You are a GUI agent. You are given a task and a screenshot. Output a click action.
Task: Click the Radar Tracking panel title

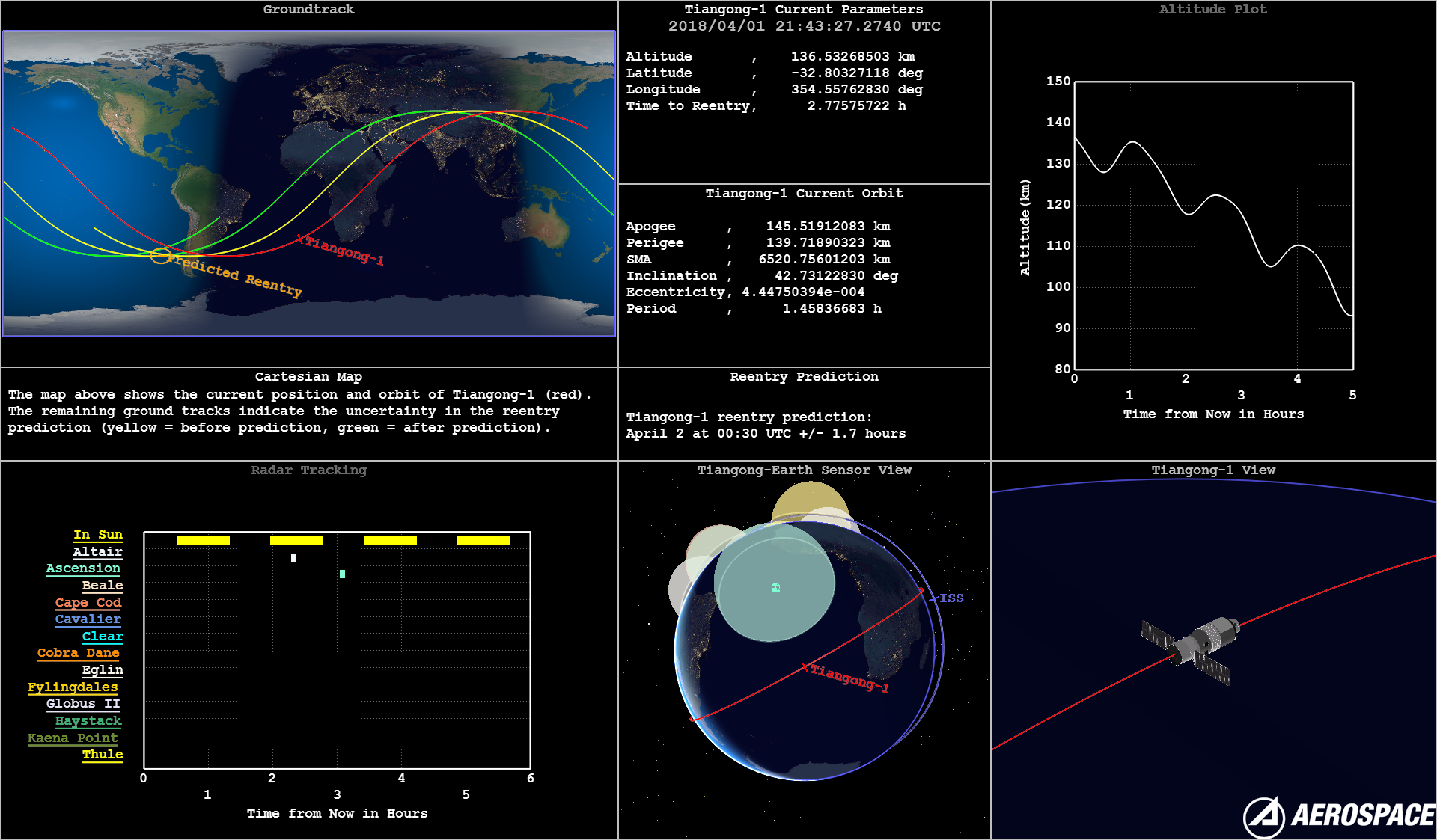tap(308, 470)
